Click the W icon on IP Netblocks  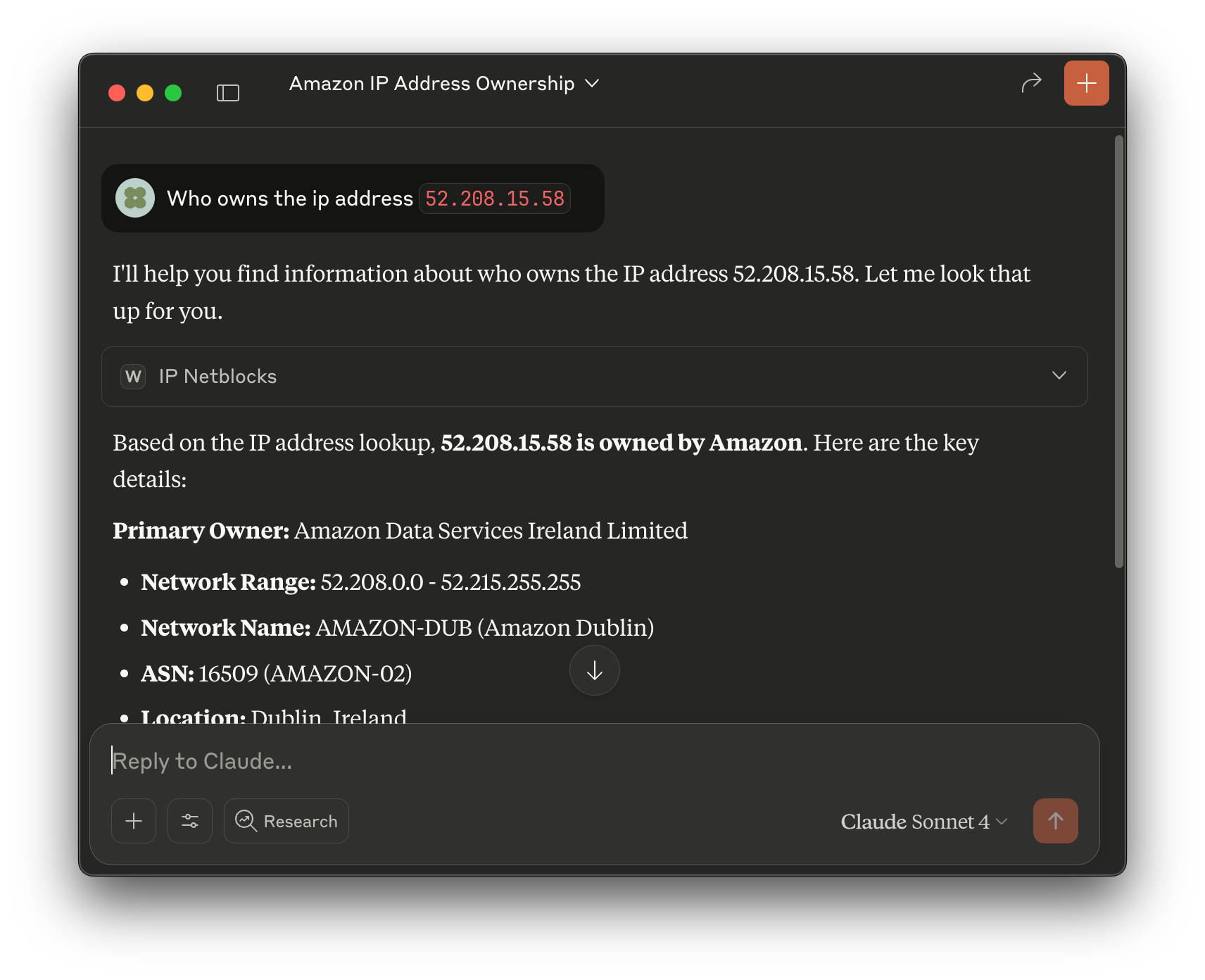133,377
